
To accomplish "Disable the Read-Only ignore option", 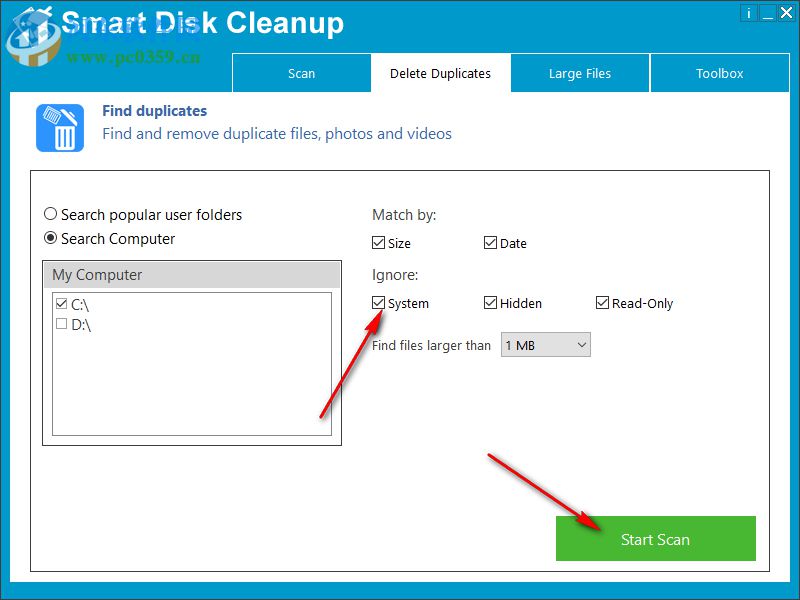I will 602,302.
